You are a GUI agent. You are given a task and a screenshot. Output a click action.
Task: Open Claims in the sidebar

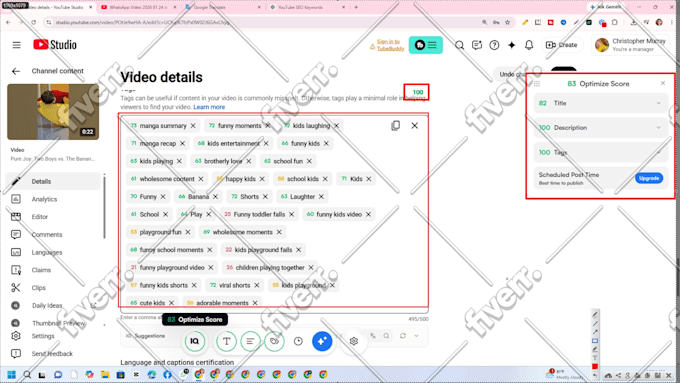point(54,270)
